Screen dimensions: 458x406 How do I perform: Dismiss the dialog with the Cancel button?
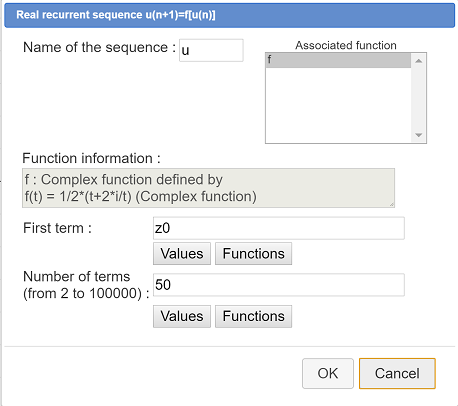[397, 373]
